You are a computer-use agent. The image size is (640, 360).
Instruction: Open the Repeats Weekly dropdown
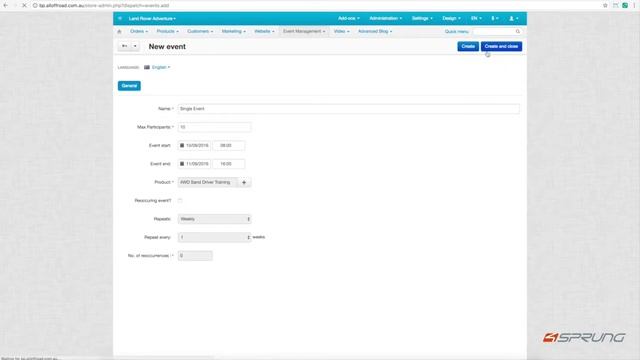point(214,219)
